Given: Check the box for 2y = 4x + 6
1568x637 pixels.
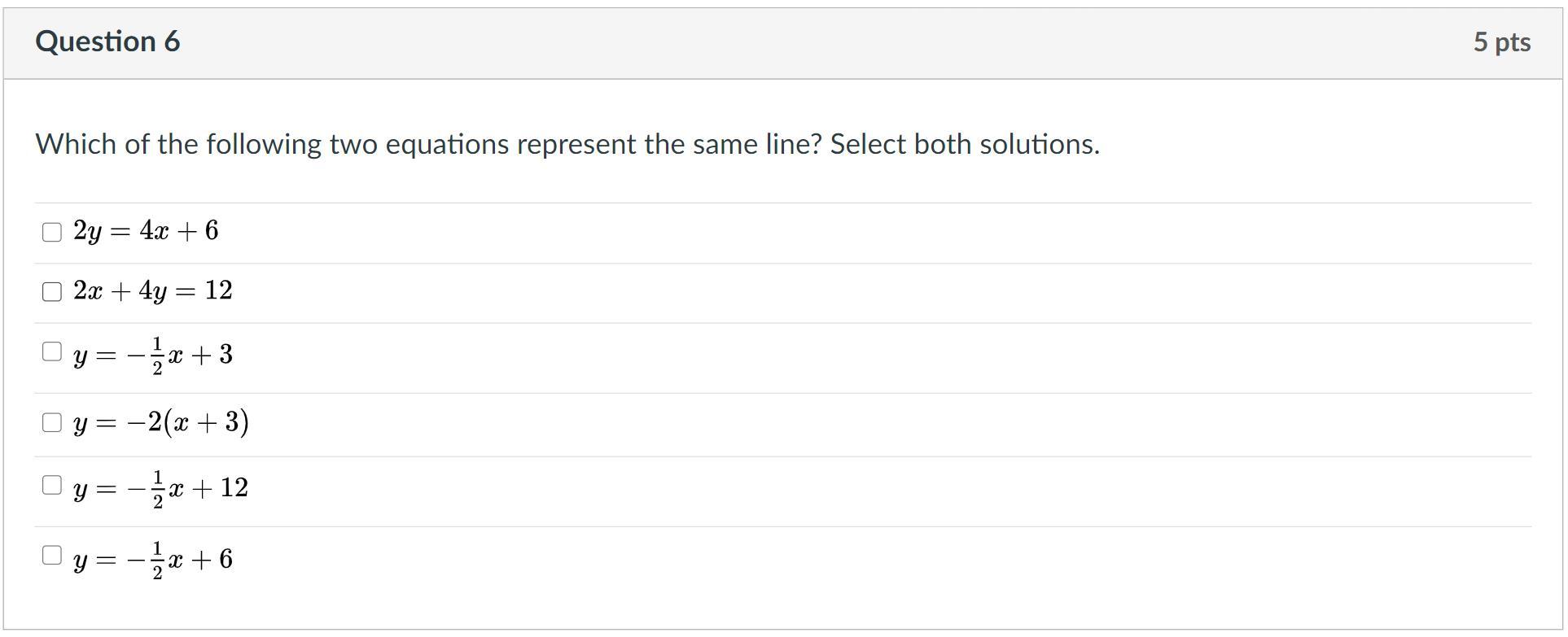Looking at the screenshot, I should (51, 232).
